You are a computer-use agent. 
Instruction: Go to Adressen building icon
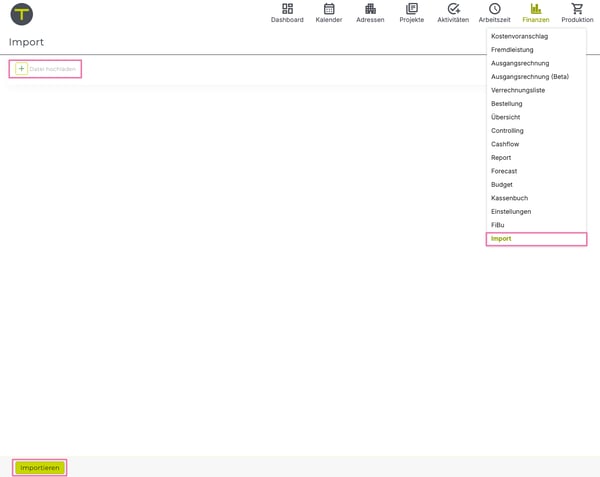[370, 9]
